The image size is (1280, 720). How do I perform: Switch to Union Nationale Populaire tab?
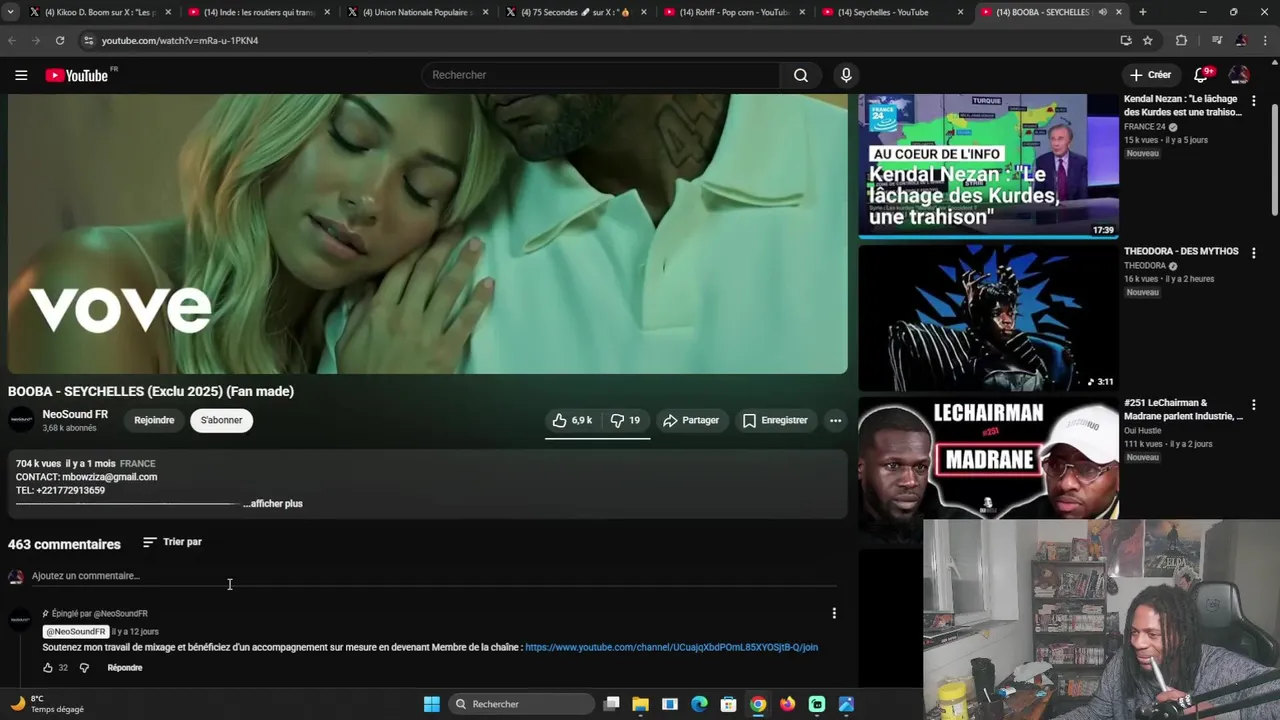417,12
